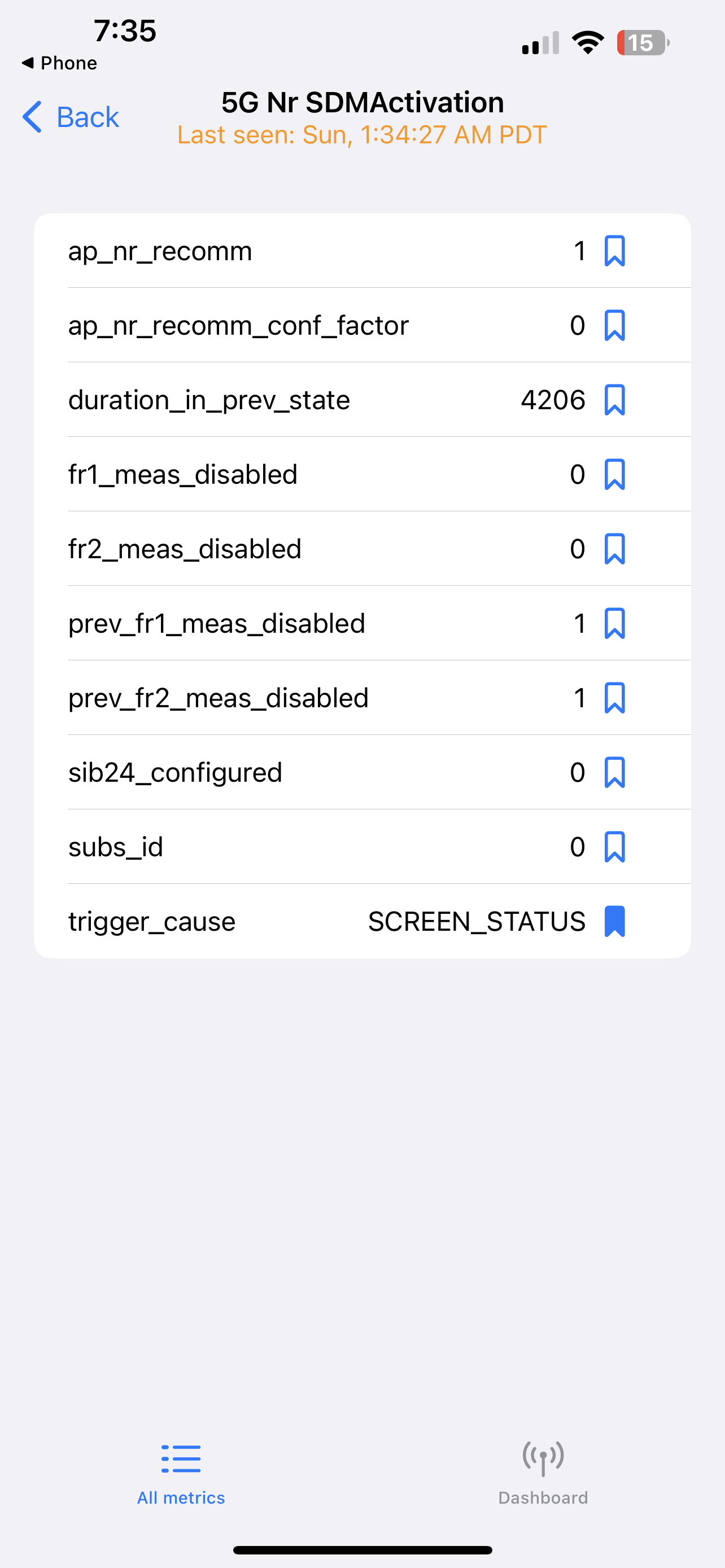Select the trigger_cause SCREEN_STATUS row
This screenshot has height=1568, width=725.
[x=362, y=921]
